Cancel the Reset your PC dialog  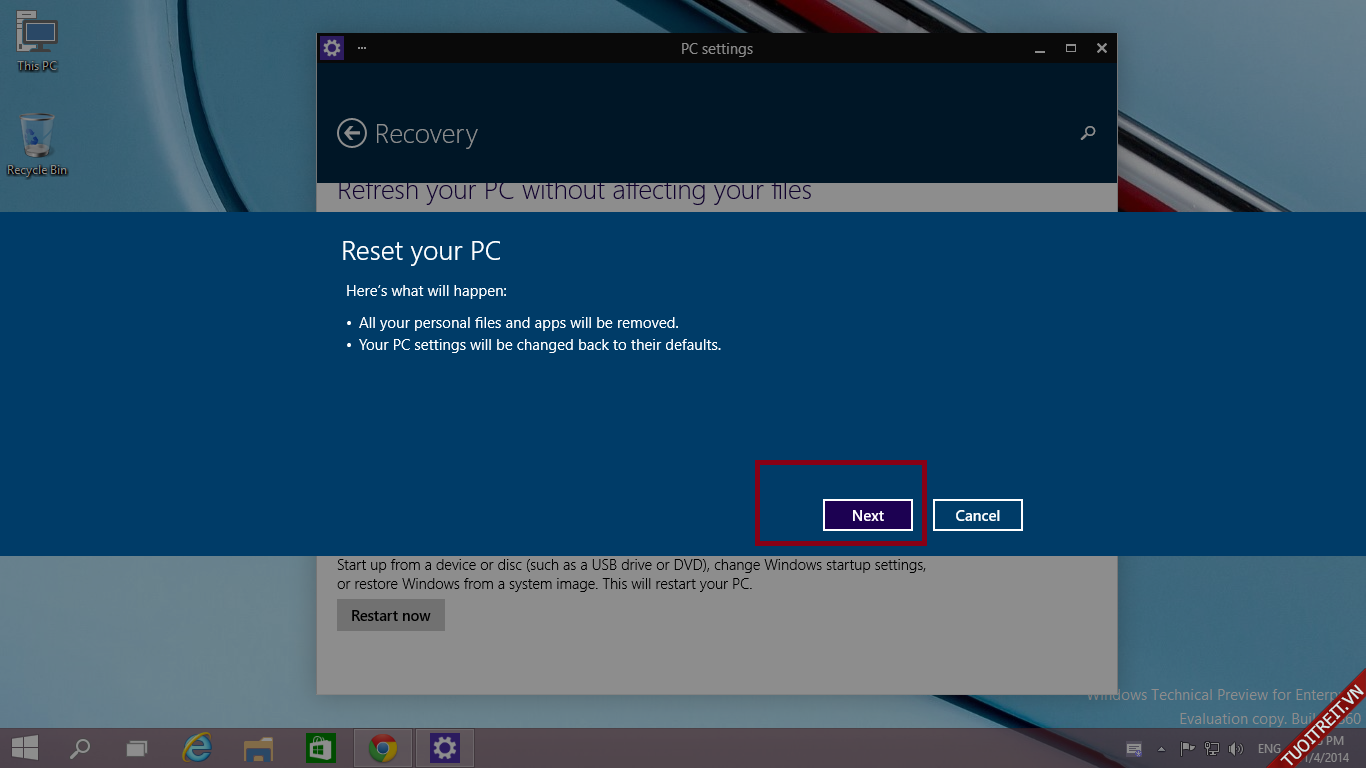[977, 515]
